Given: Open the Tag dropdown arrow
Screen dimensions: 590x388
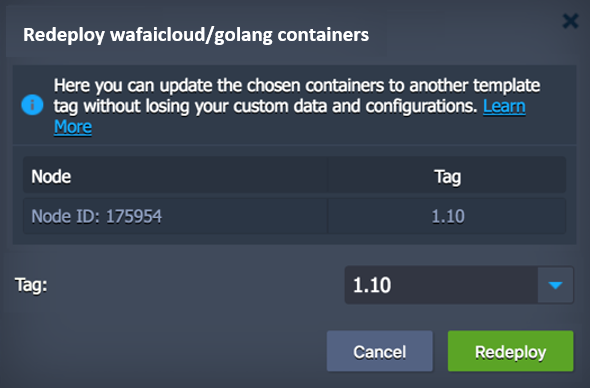Looking at the screenshot, I should (555, 285).
